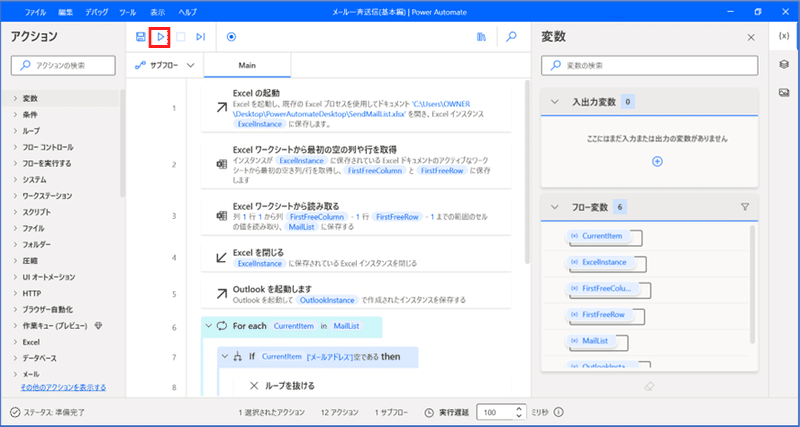Screen dimensions: 800x427
Task: Start the recorder with the circle icon
Action: 231,37
